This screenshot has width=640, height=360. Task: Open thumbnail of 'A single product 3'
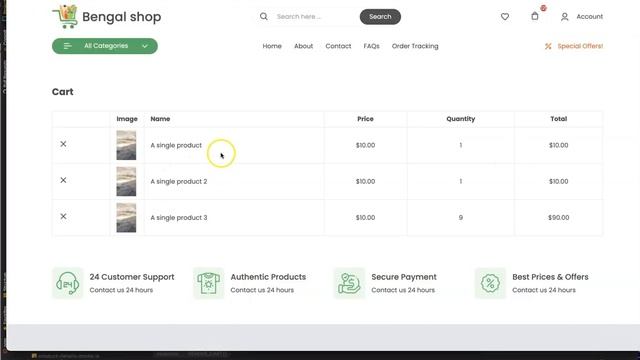(x=126, y=218)
